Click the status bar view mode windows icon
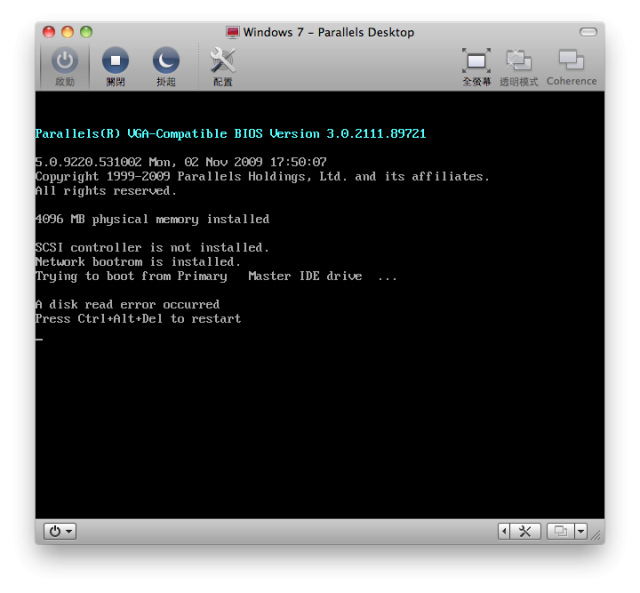The image size is (640, 593). pyautogui.click(x=560, y=531)
